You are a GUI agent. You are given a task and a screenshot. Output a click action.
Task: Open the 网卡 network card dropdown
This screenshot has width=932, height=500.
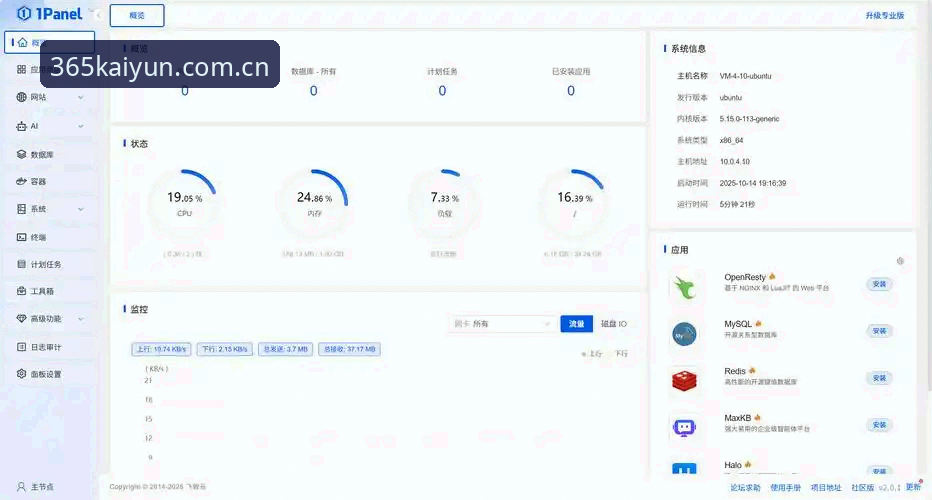pos(502,324)
